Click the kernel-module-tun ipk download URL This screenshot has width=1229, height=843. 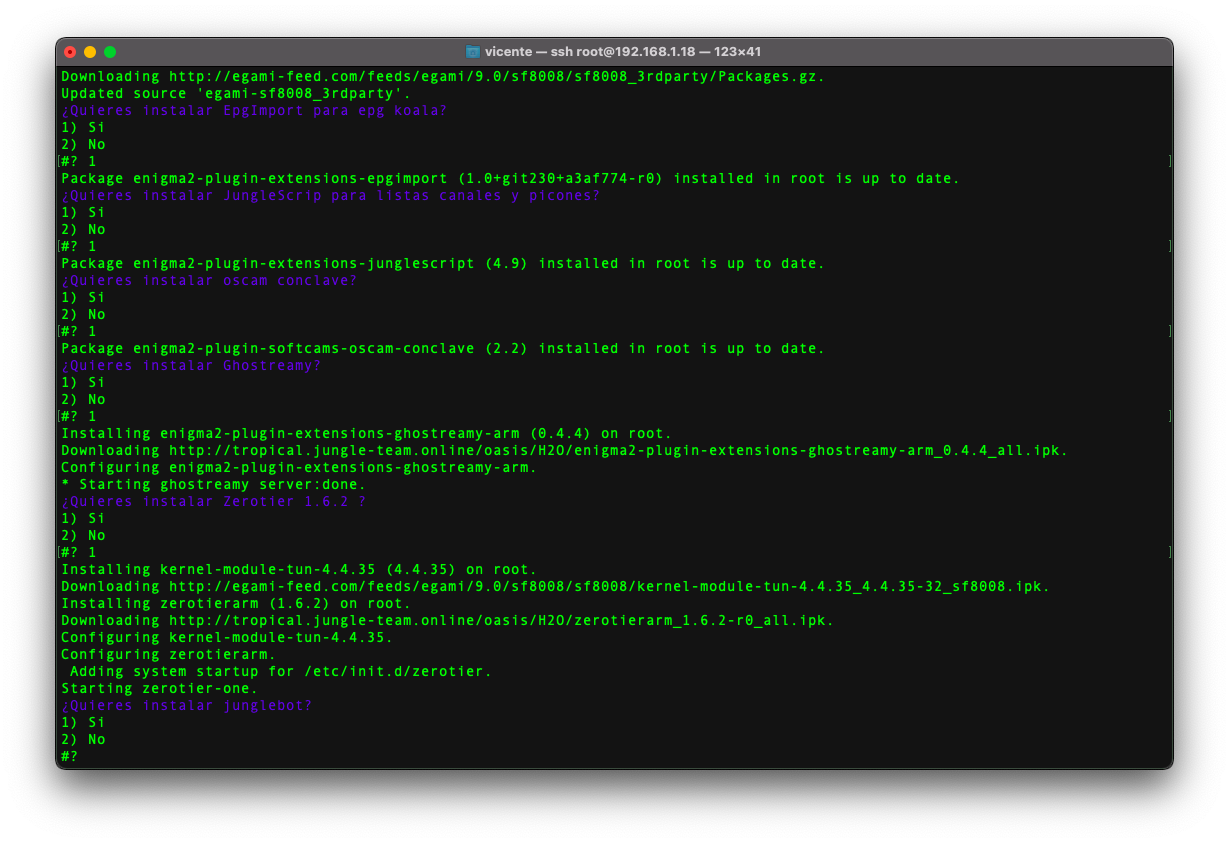pyautogui.click(x=608, y=587)
